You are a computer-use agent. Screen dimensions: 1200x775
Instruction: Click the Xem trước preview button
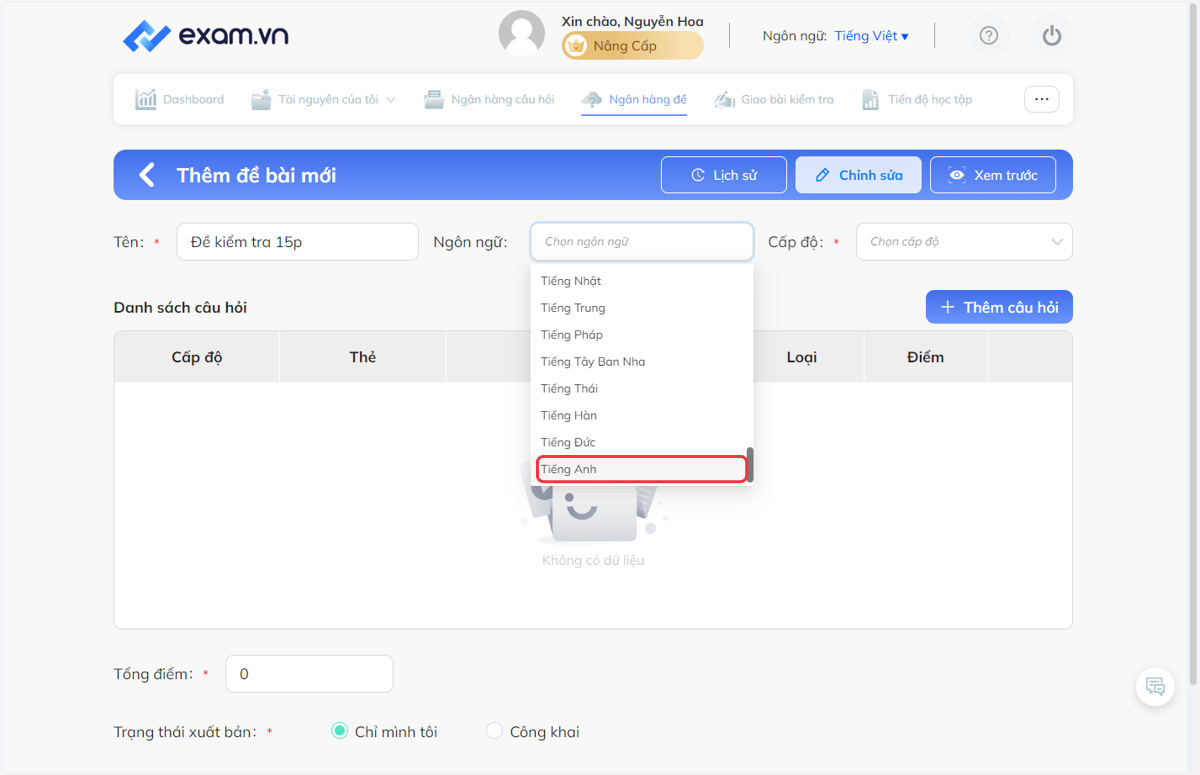(x=993, y=175)
